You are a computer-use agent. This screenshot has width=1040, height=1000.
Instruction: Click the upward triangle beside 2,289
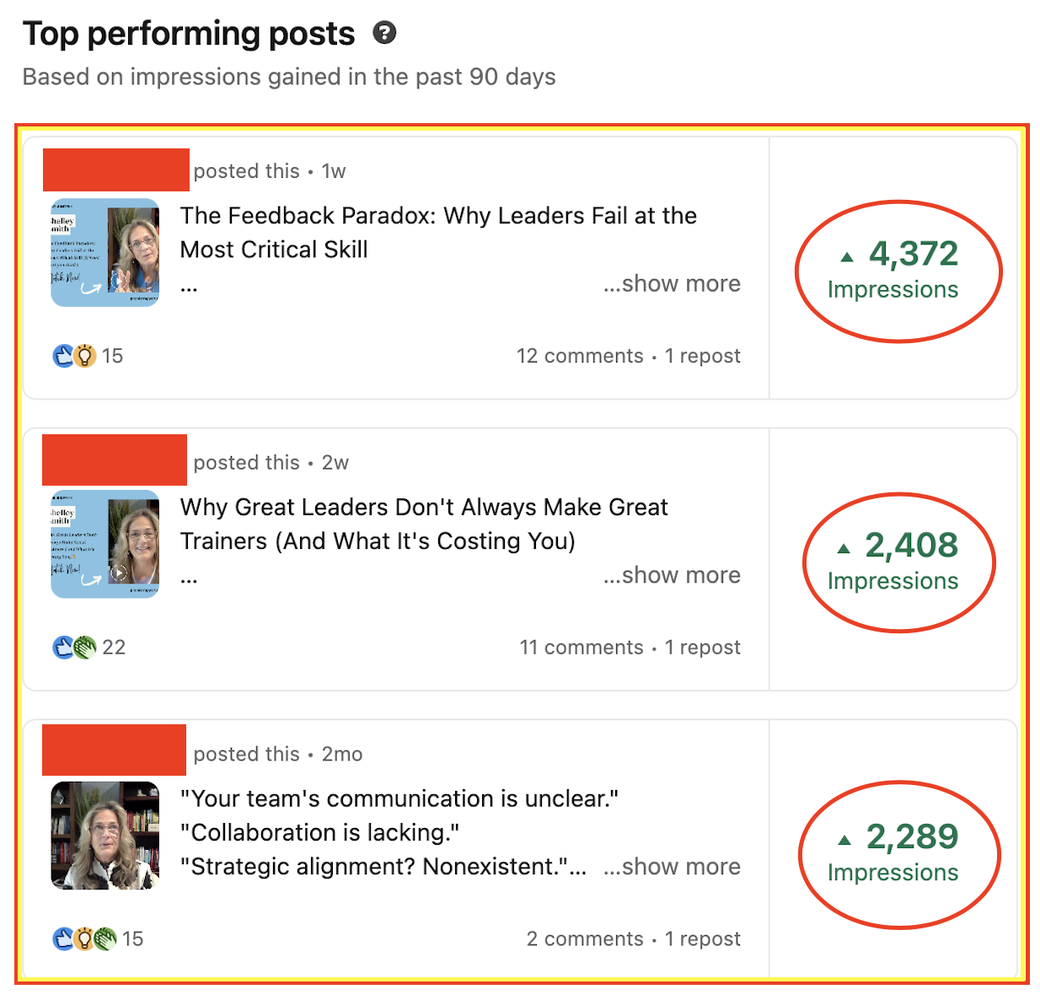coord(844,840)
